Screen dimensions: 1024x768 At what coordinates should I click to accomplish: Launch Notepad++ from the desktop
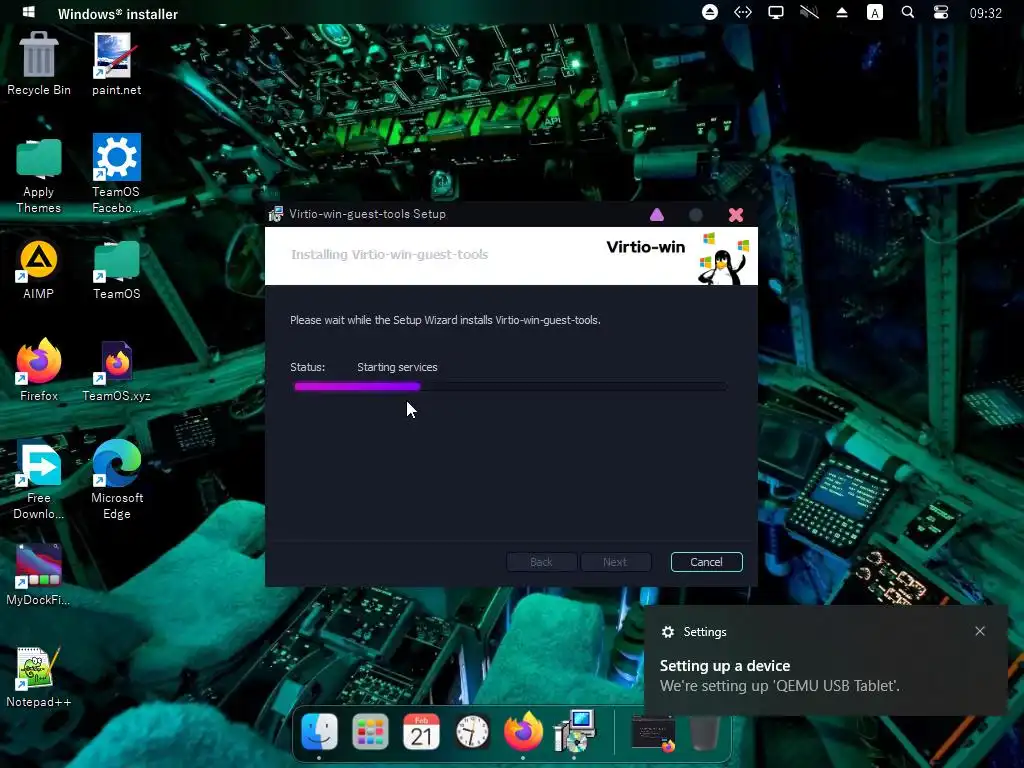click(x=39, y=677)
